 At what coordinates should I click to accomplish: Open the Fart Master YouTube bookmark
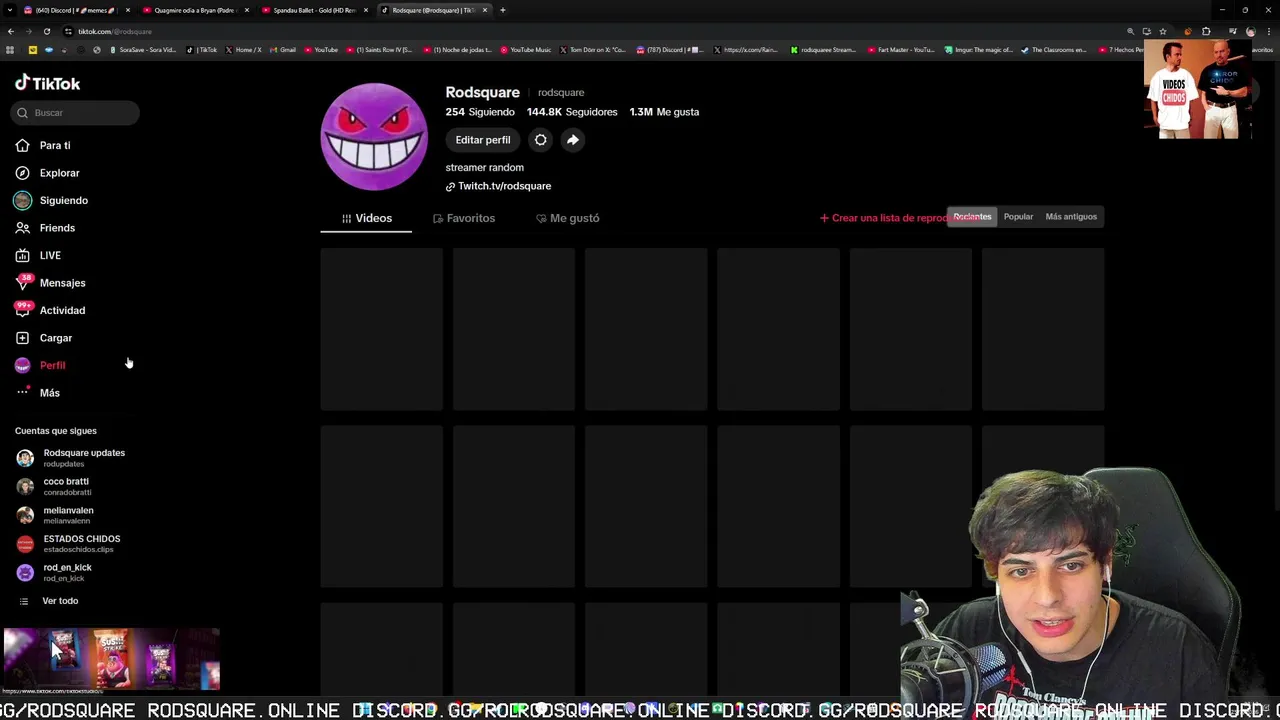tap(901, 49)
